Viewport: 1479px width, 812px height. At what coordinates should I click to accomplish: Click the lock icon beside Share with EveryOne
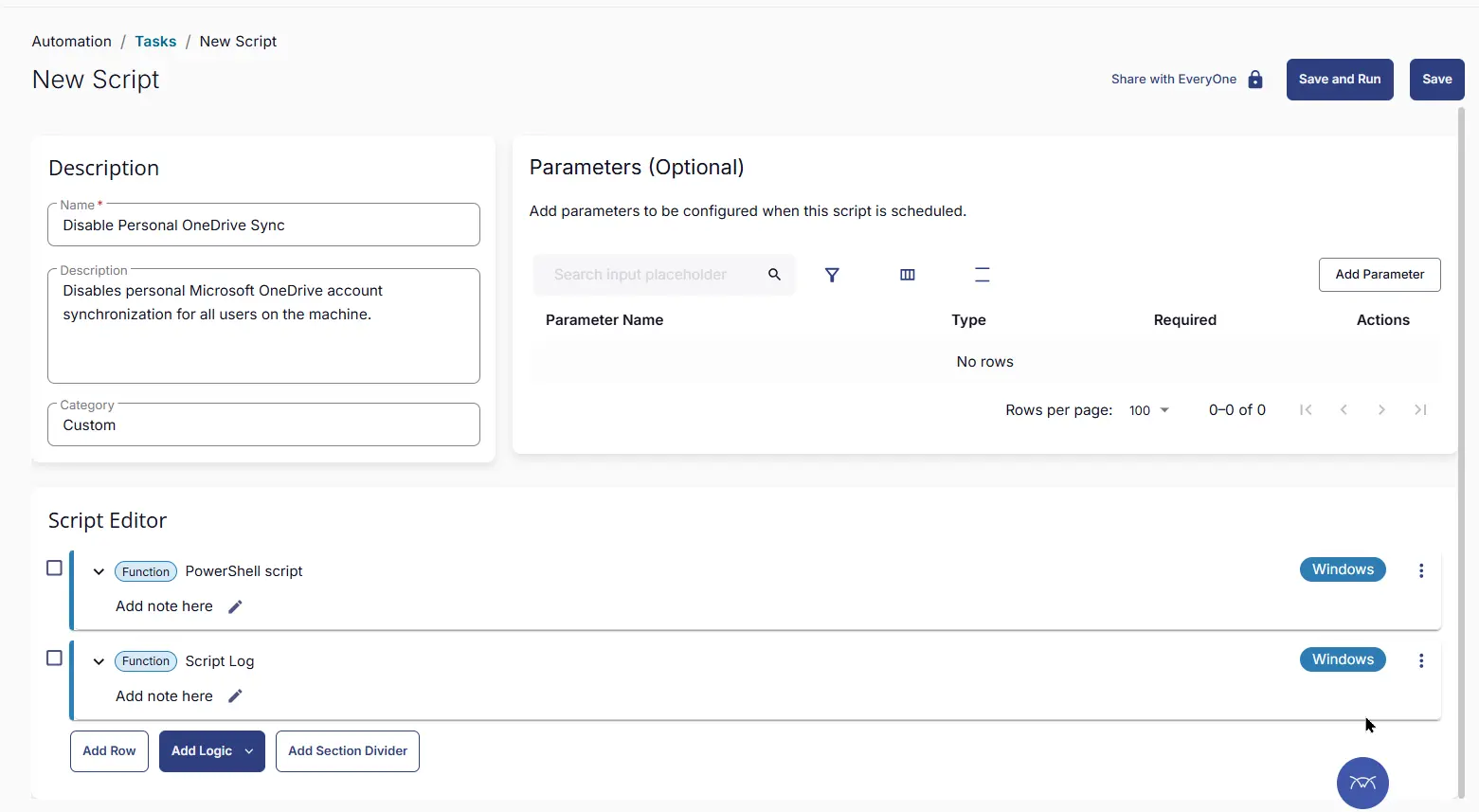pos(1255,80)
